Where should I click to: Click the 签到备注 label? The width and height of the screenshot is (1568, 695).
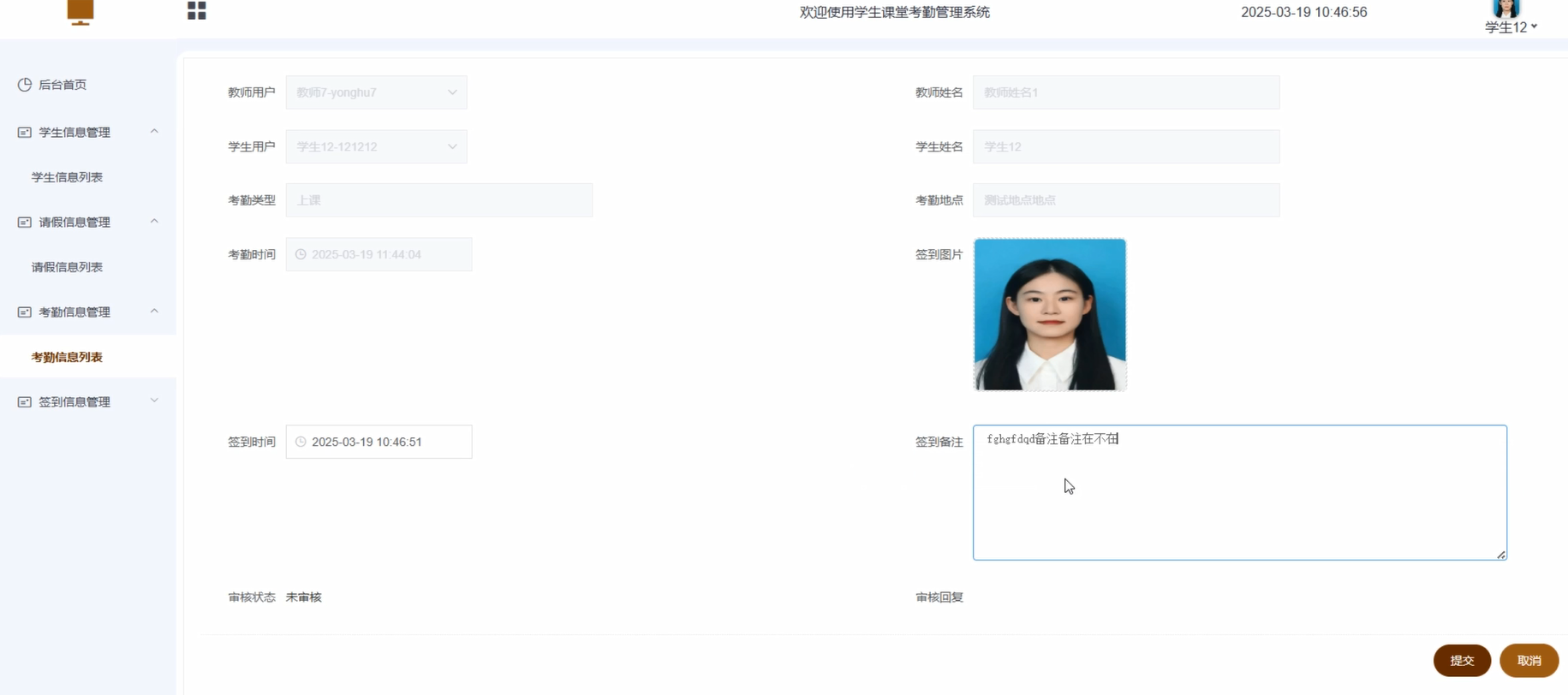coord(939,442)
